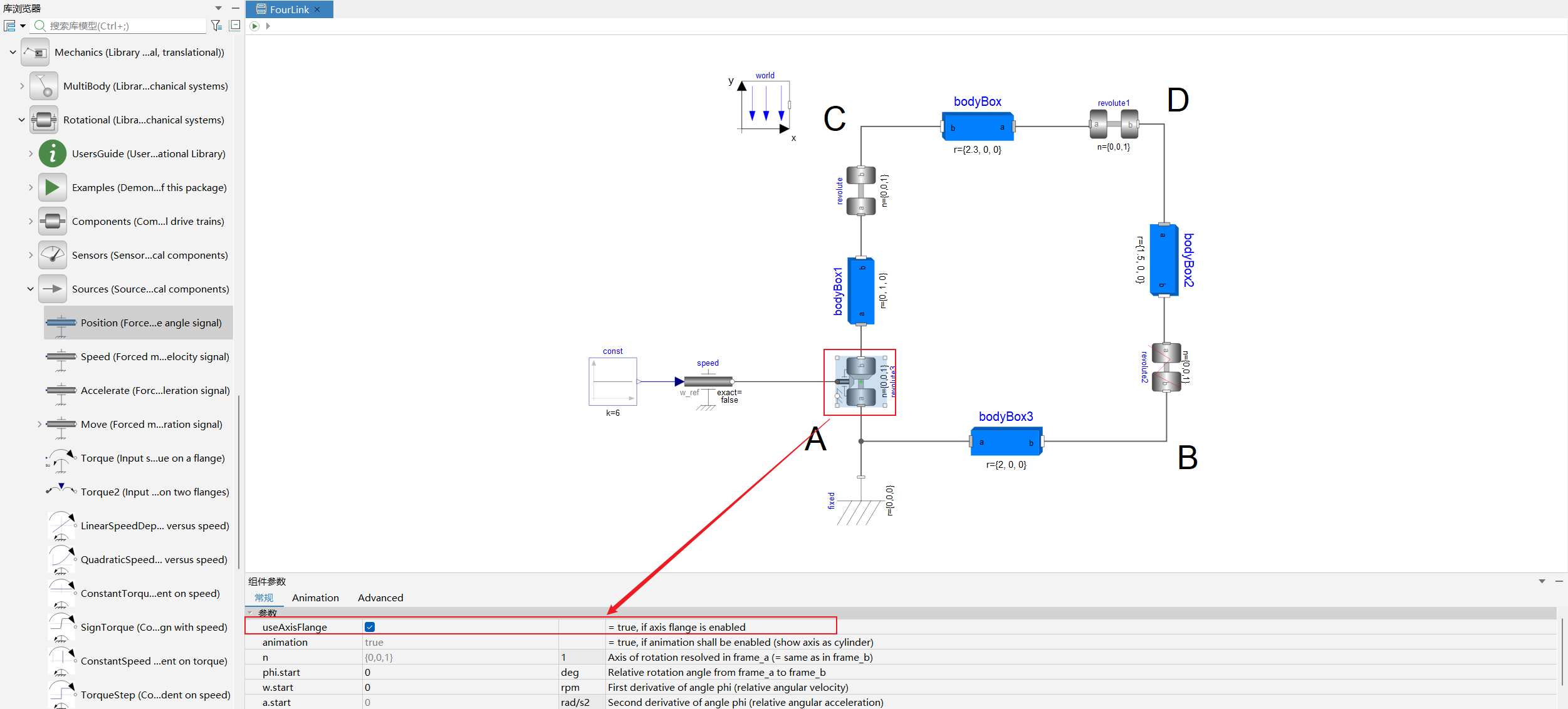
Task: Select the revolute1 joint component
Action: [1114, 124]
